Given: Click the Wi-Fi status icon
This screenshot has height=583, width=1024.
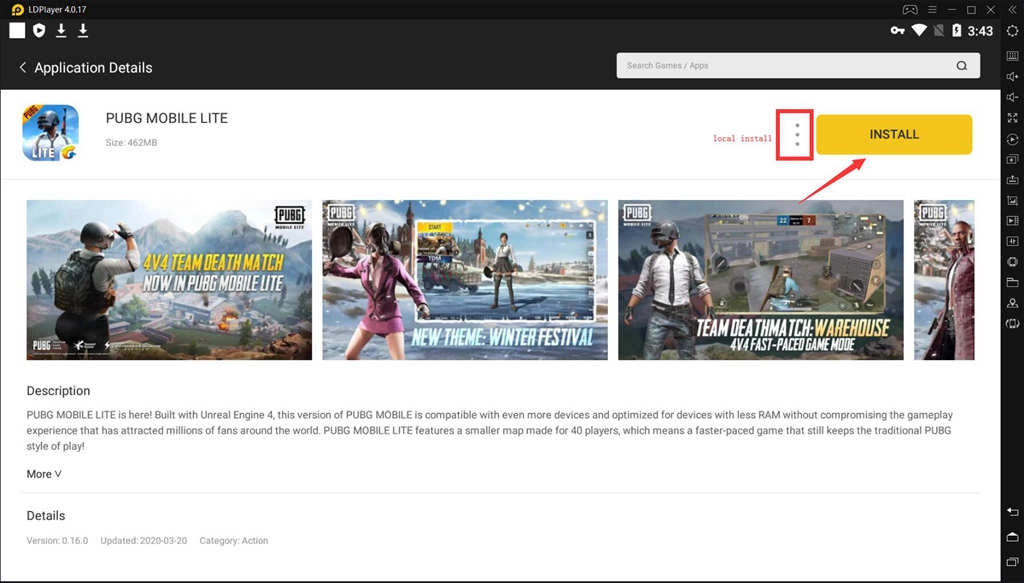Looking at the screenshot, I should [919, 31].
